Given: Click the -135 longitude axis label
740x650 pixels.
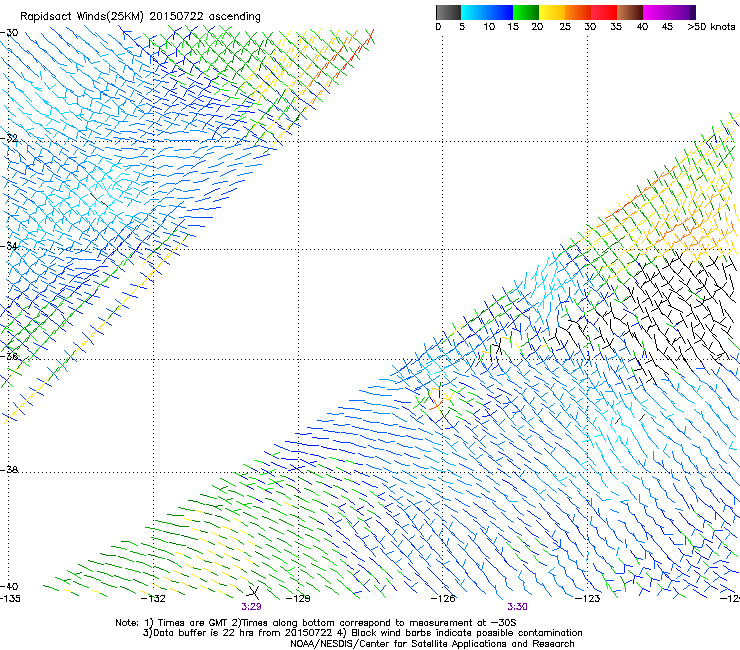Looking at the screenshot, I should (x=10, y=599).
